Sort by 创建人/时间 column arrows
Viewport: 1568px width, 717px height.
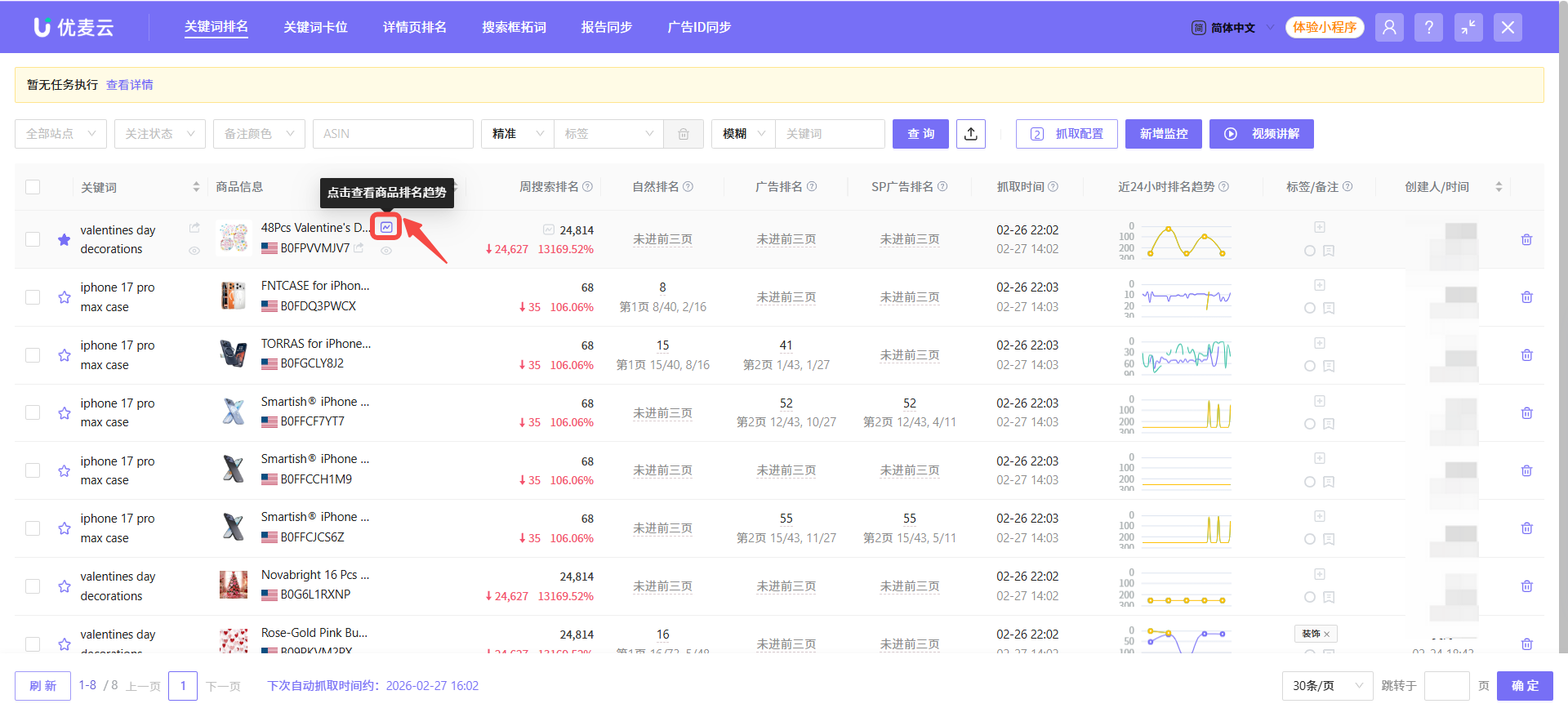1499,187
